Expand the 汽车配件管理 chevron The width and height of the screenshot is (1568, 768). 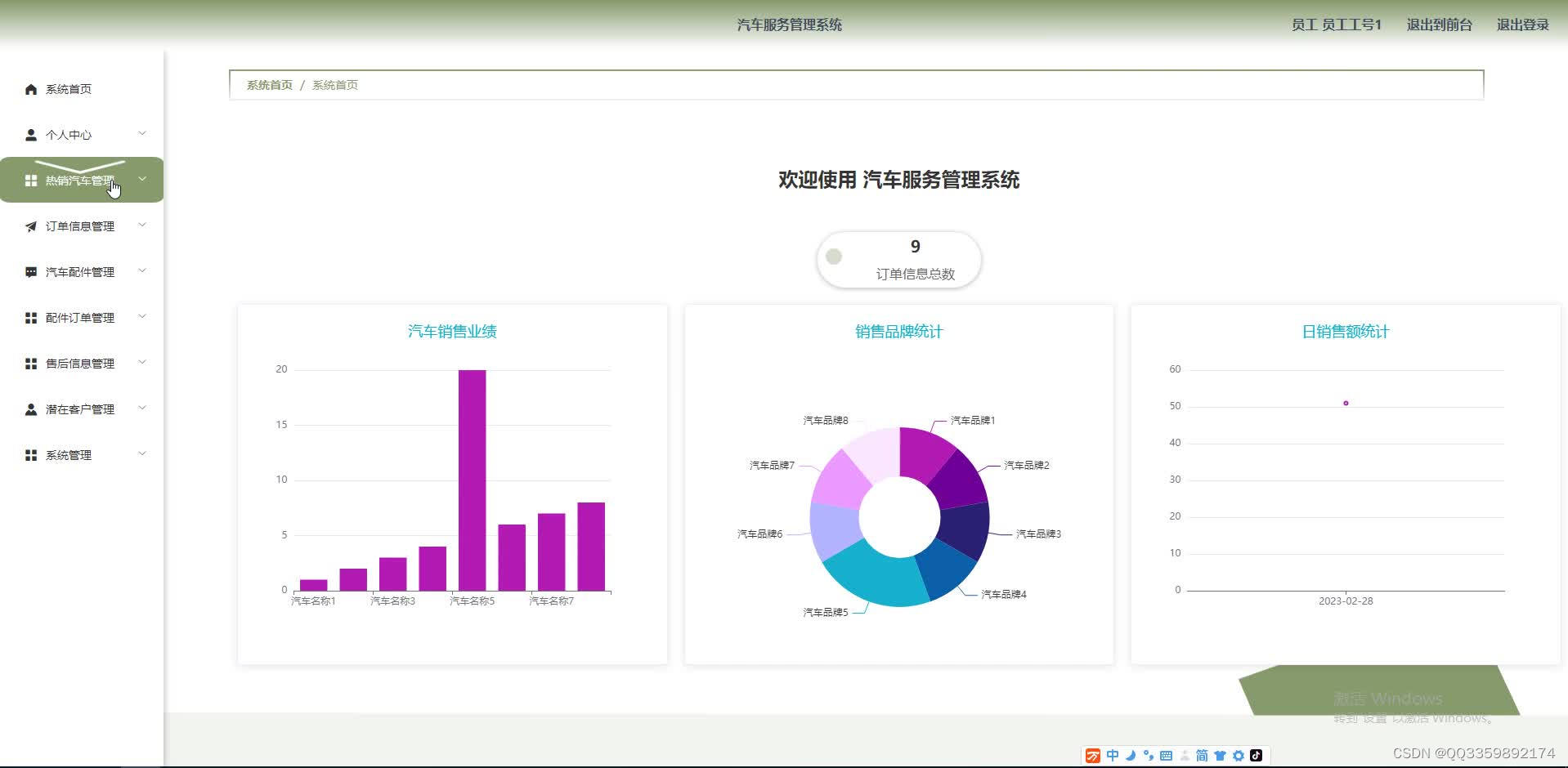142,271
